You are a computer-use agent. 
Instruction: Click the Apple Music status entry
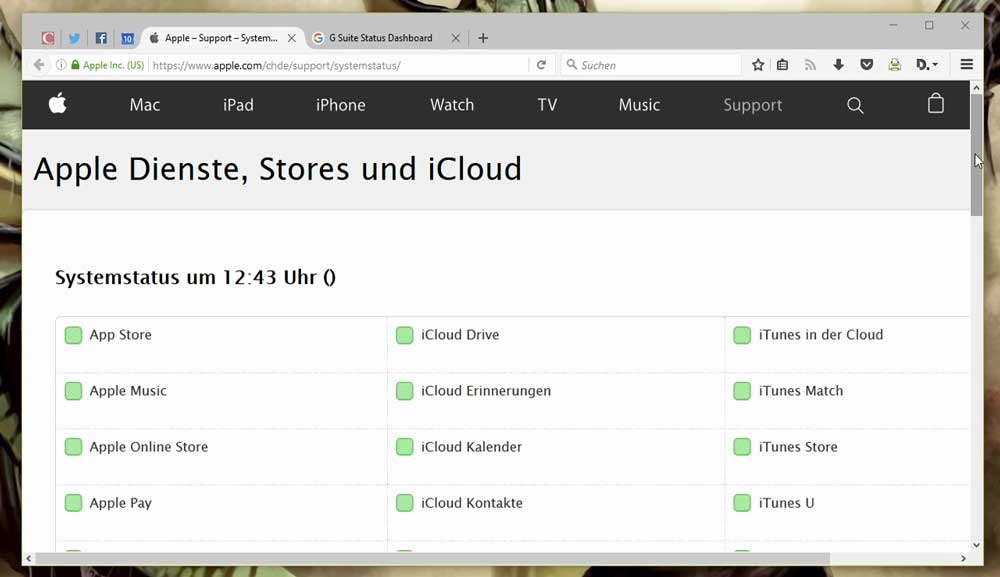tap(128, 391)
